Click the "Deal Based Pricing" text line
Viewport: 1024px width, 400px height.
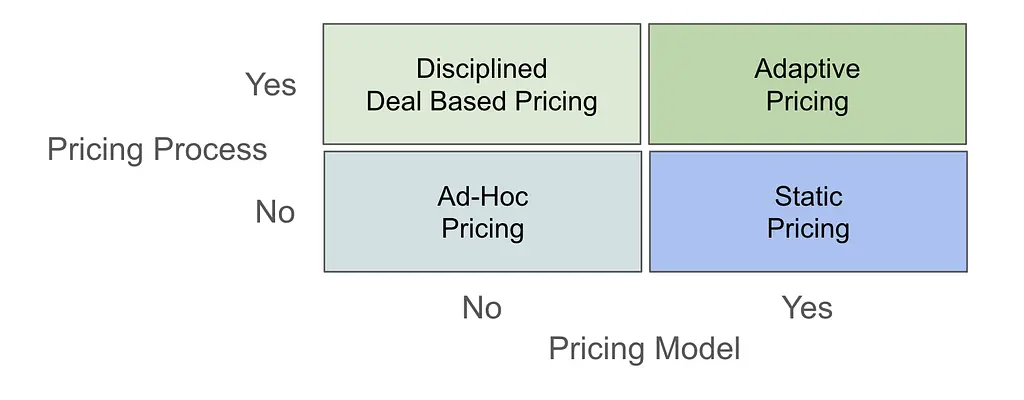[482, 101]
